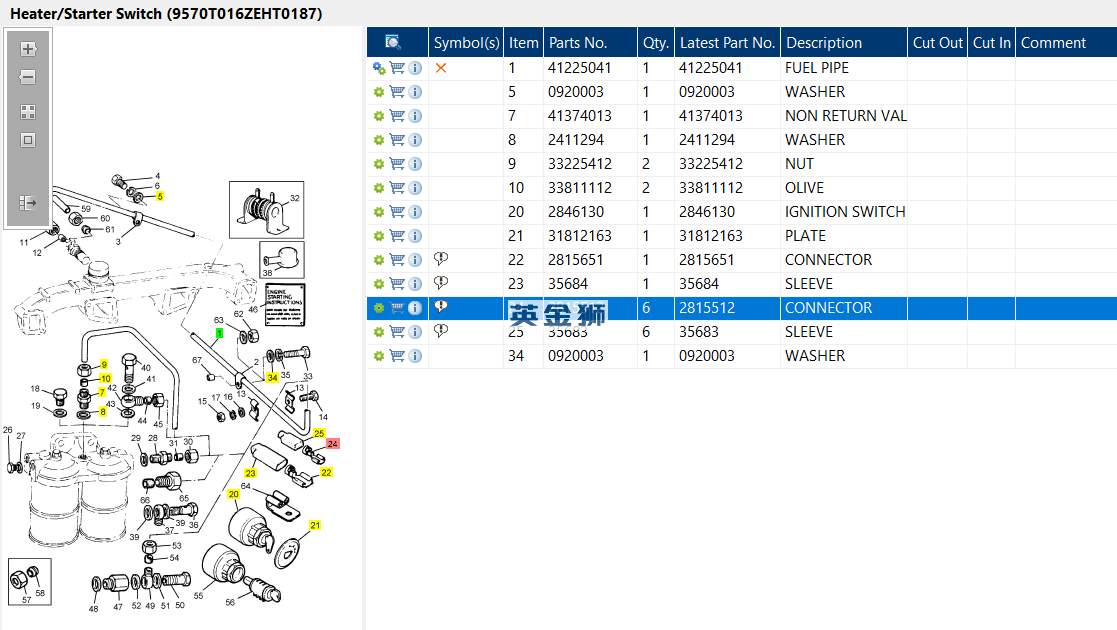Viewport: 1117px width, 630px height.
Task: Select callout 25 in the diagram
Action: (319, 433)
